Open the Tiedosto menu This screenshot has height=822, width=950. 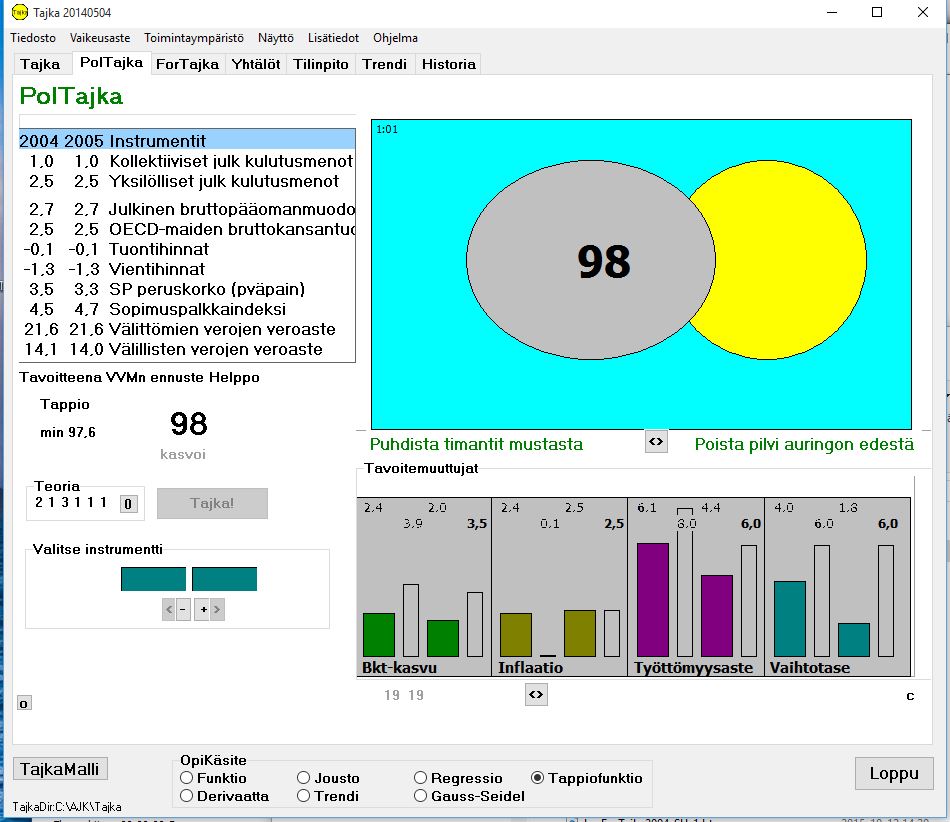click(33, 38)
